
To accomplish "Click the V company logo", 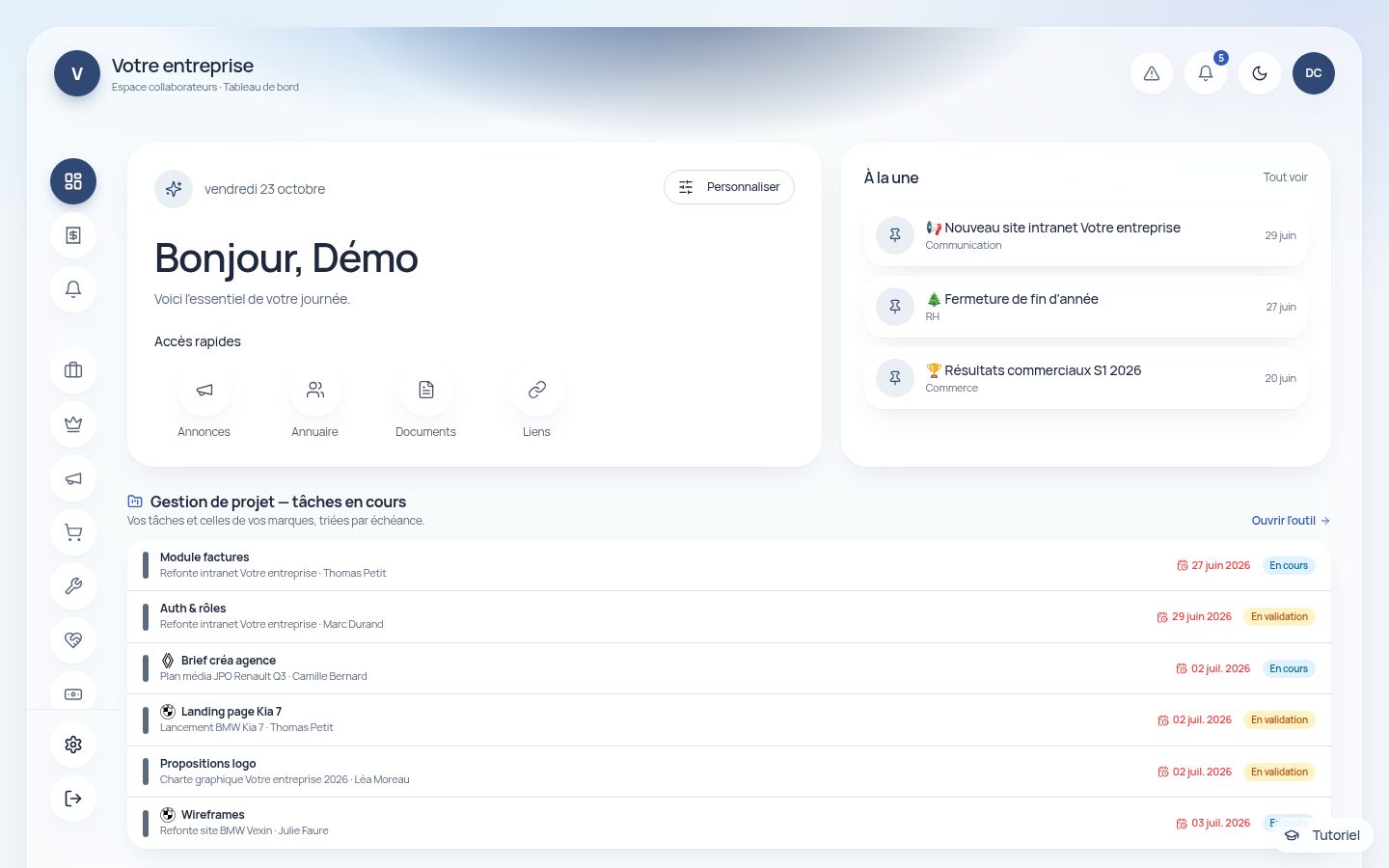I will 77,73.
